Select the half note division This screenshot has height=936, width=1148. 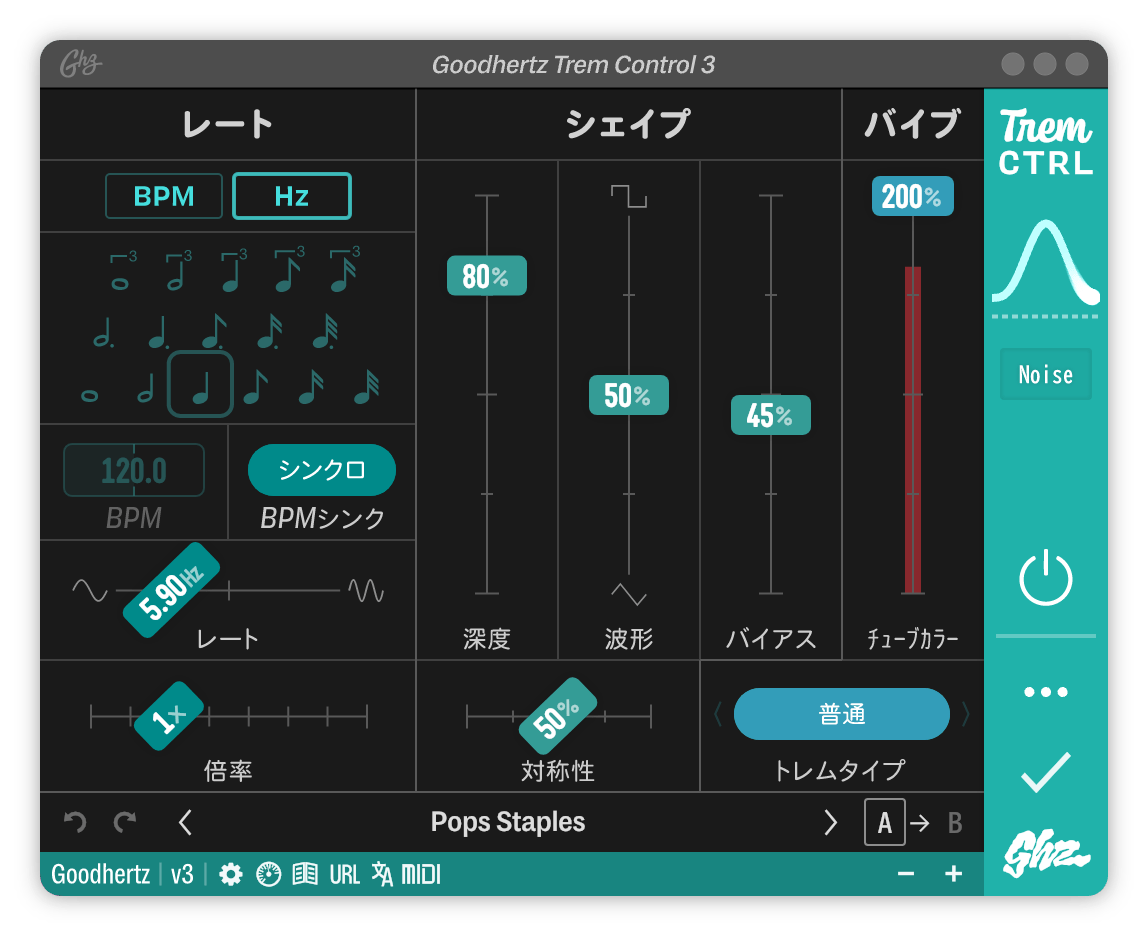click(146, 388)
